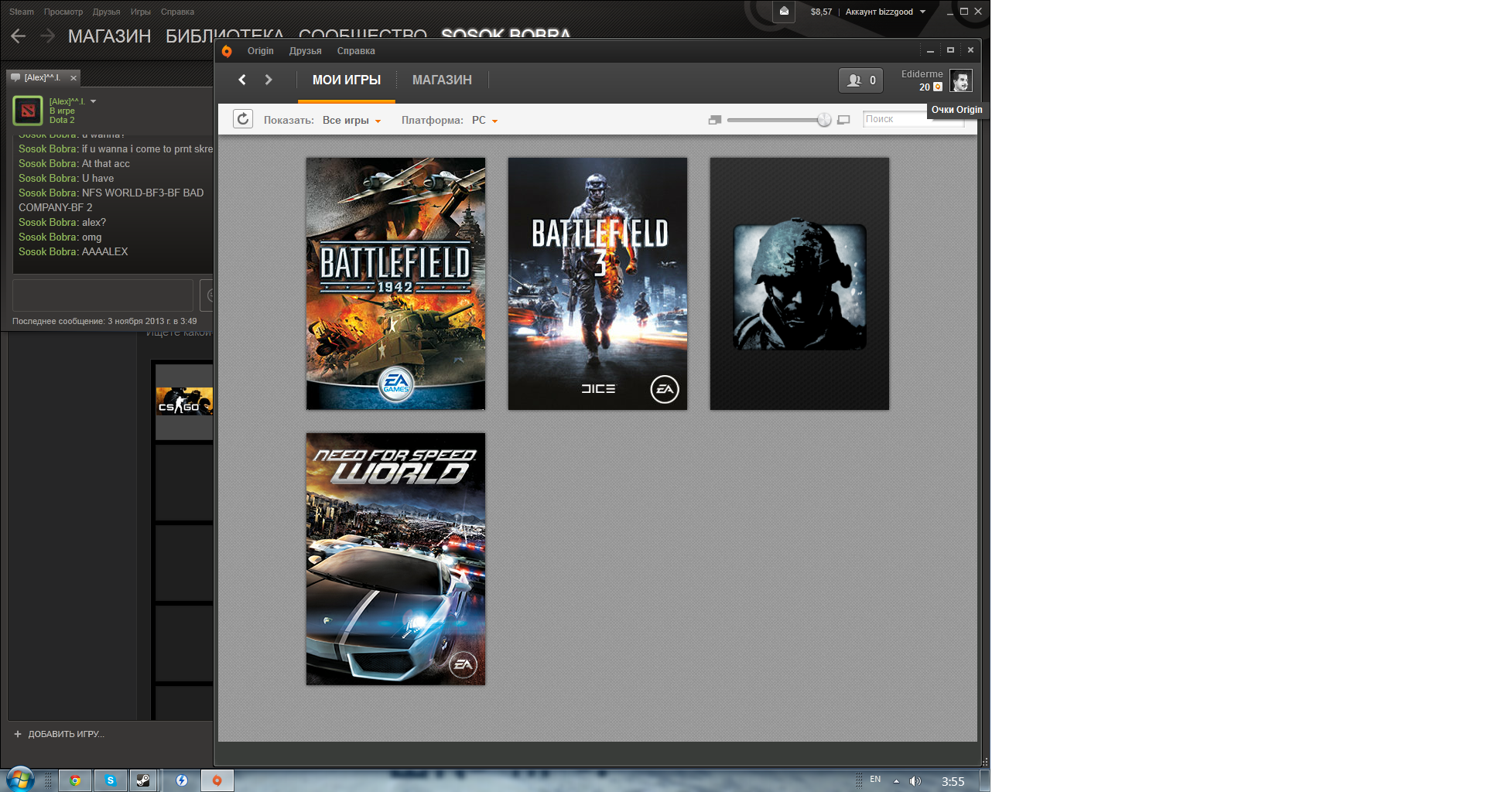
Task: Click the EN language indicator
Action: [x=875, y=779]
